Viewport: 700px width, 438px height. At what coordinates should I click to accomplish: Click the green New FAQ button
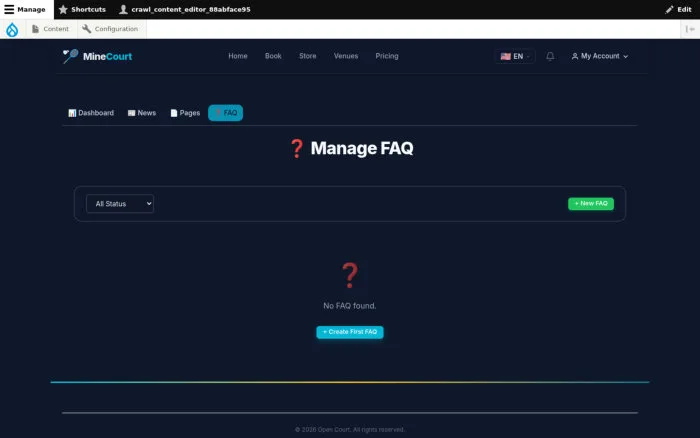coord(591,204)
